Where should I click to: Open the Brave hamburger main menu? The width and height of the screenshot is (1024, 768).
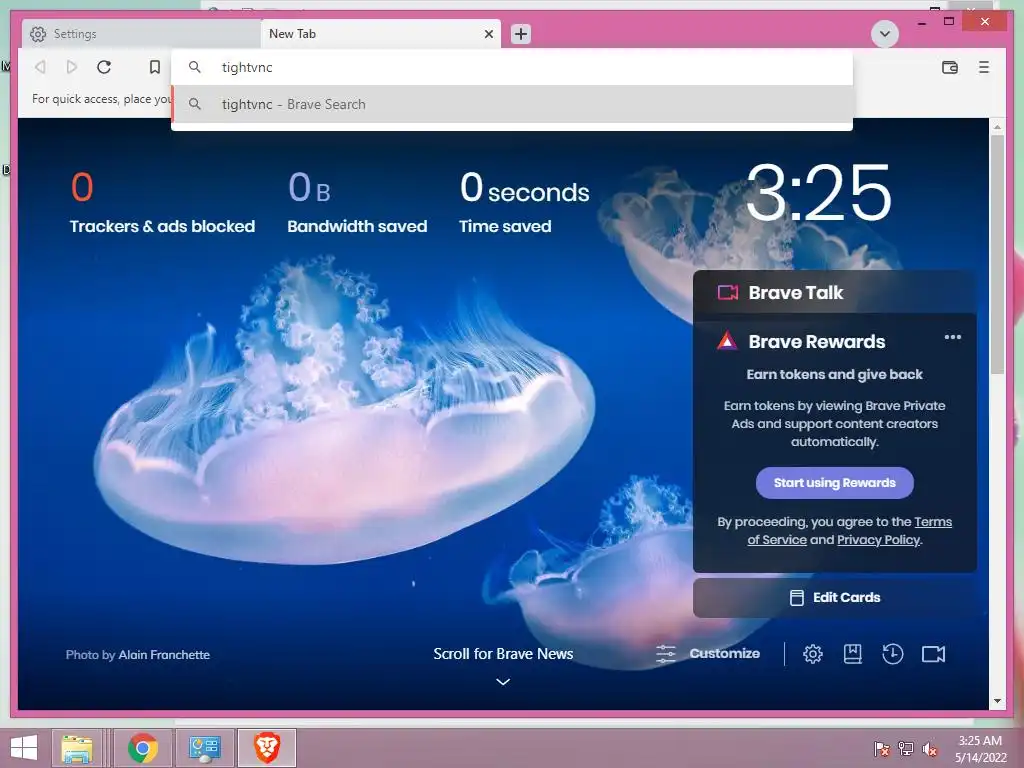(984, 67)
